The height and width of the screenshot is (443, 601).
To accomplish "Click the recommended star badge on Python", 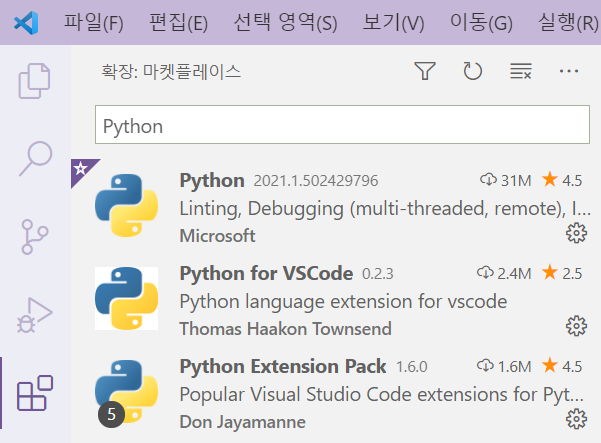I will pyautogui.click(x=81, y=169).
